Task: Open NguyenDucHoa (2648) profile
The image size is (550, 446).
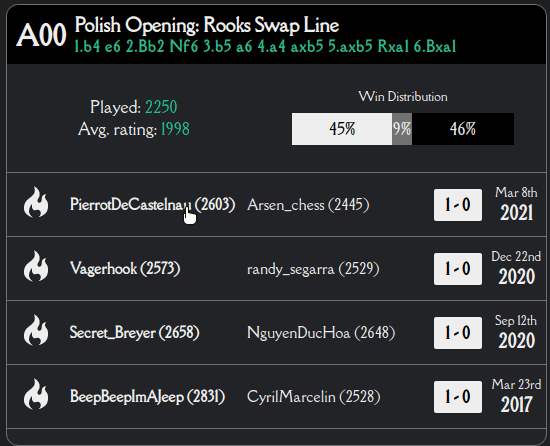Action: click(321, 333)
